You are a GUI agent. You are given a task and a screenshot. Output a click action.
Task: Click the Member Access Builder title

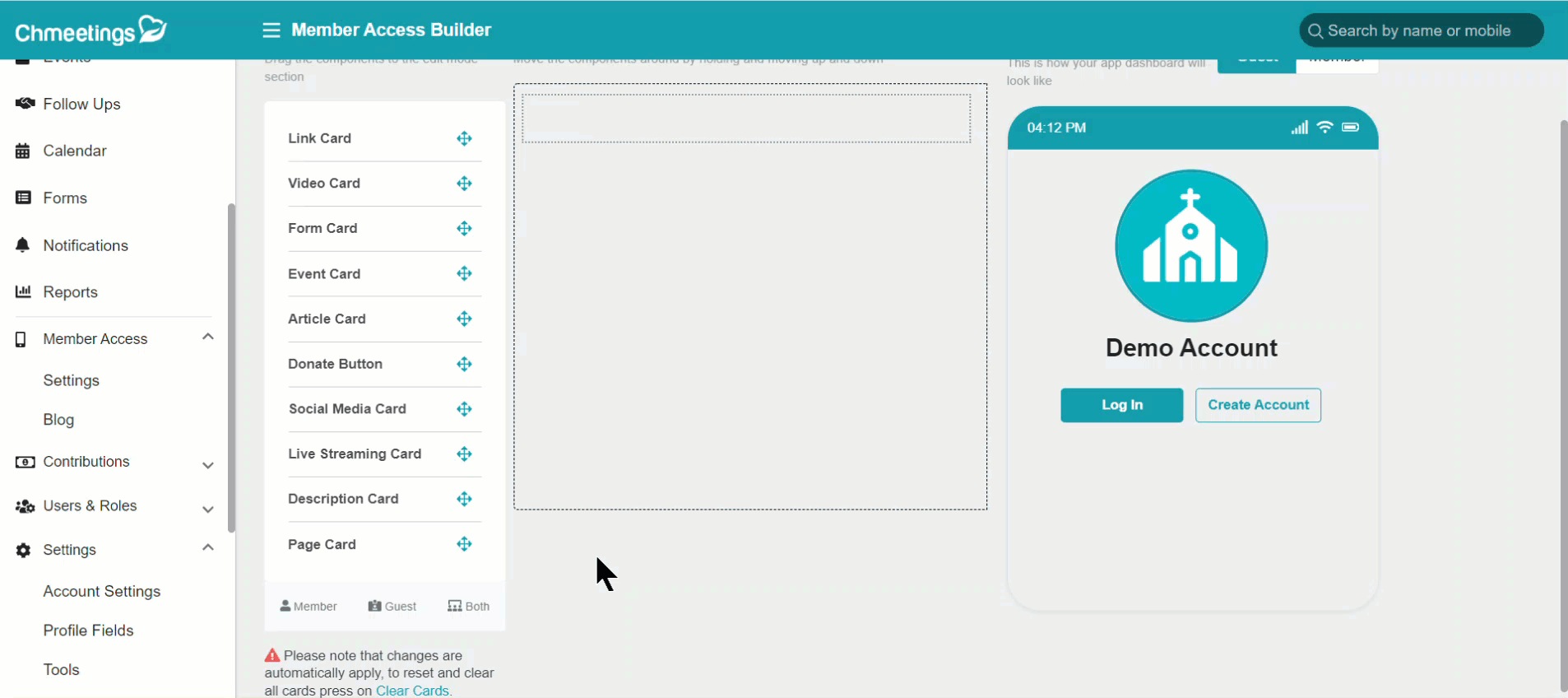(391, 30)
